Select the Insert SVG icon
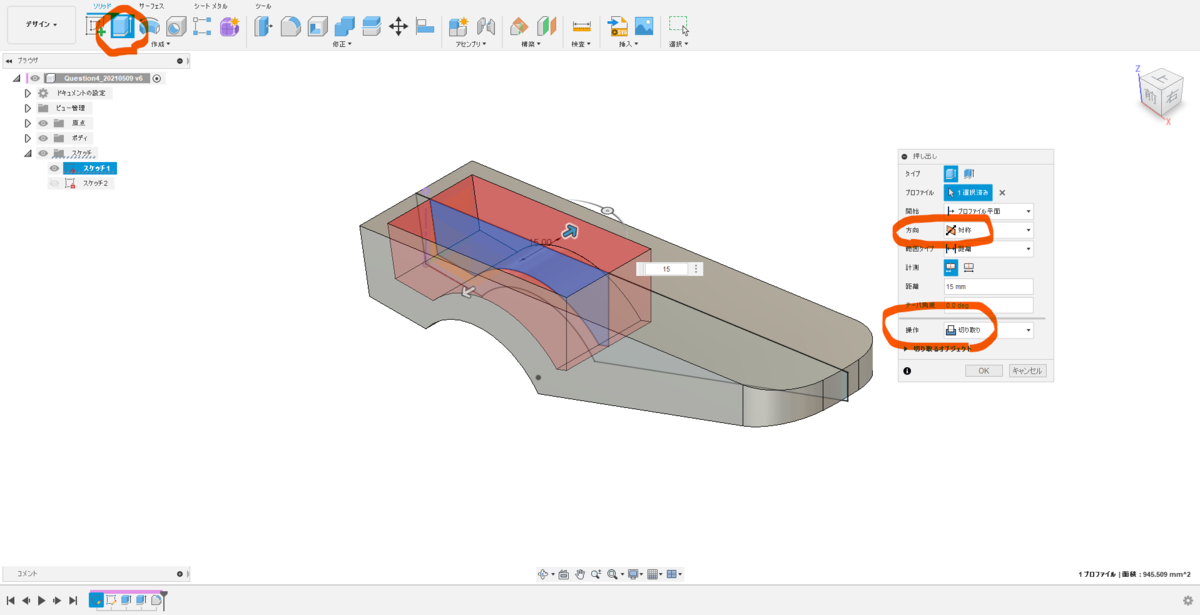Screen dimensions: 1200x615 click(617, 27)
